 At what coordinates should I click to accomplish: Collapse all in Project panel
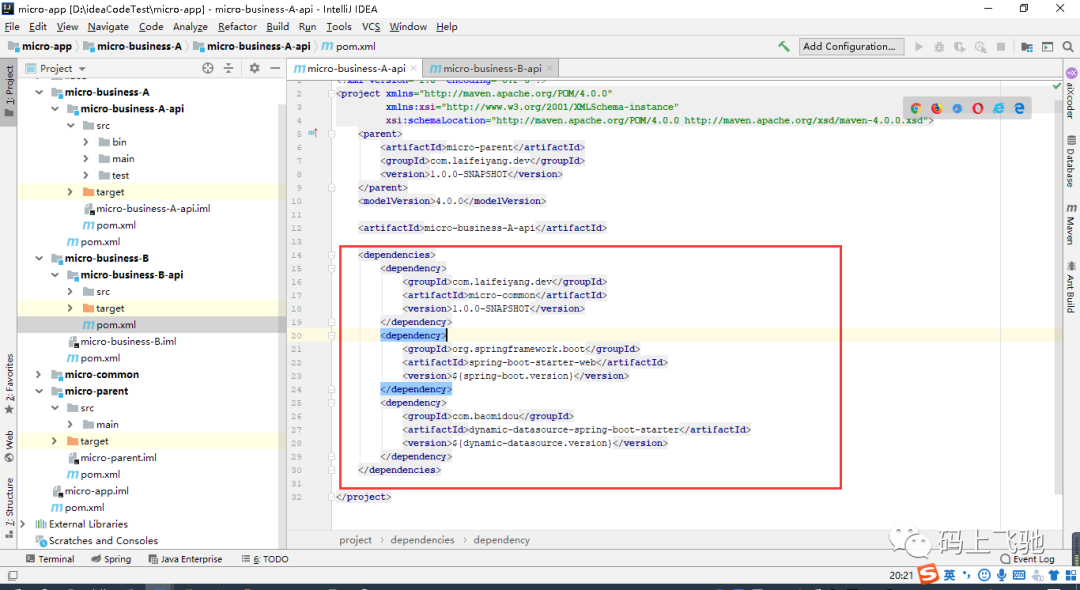[228, 68]
